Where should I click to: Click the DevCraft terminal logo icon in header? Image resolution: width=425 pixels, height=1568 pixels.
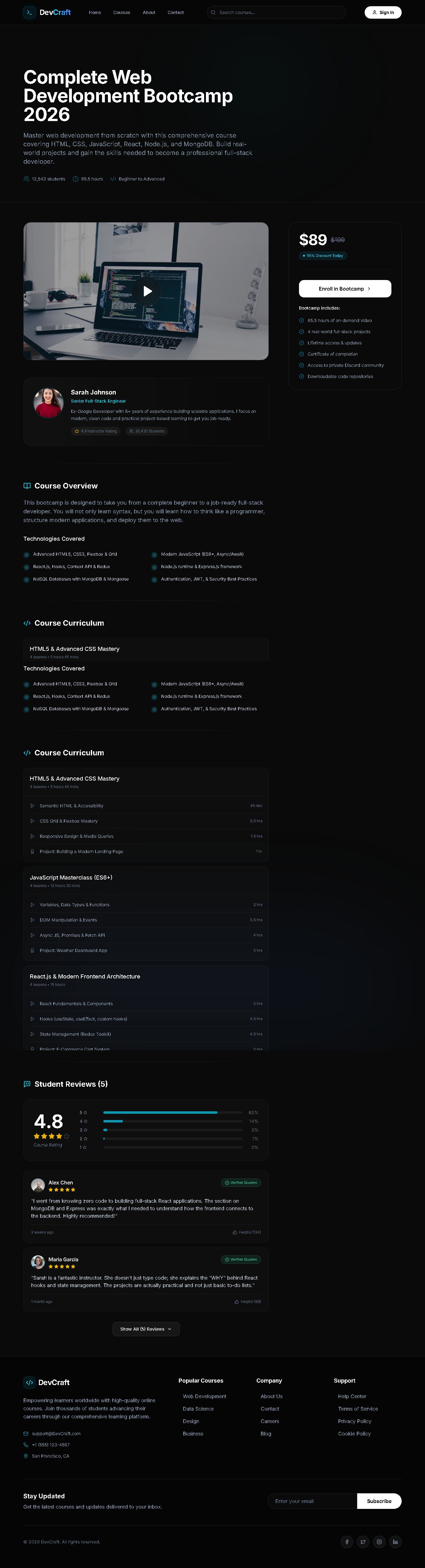coord(29,12)
